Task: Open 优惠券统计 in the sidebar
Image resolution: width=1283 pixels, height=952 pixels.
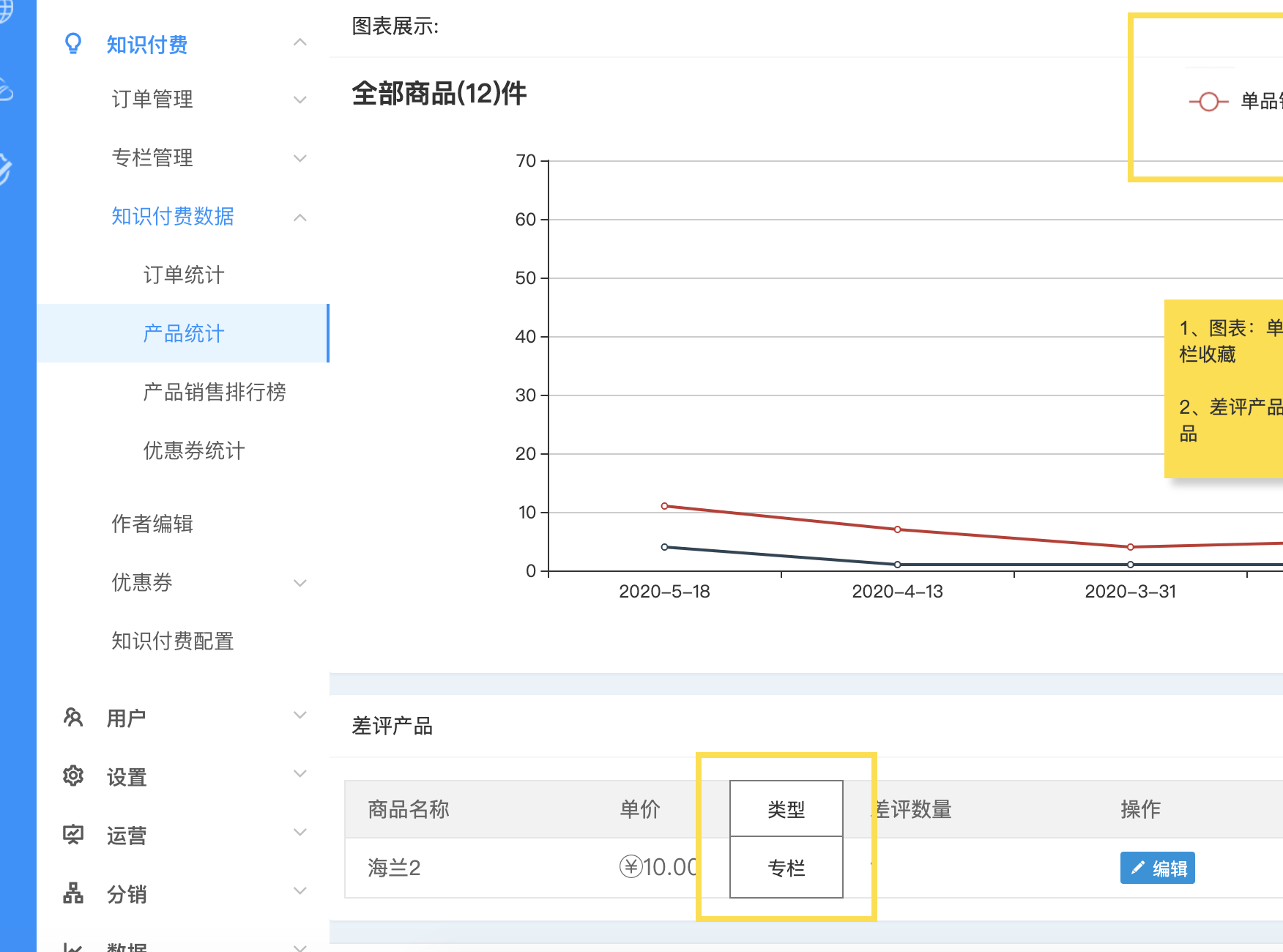Action: 194,450
